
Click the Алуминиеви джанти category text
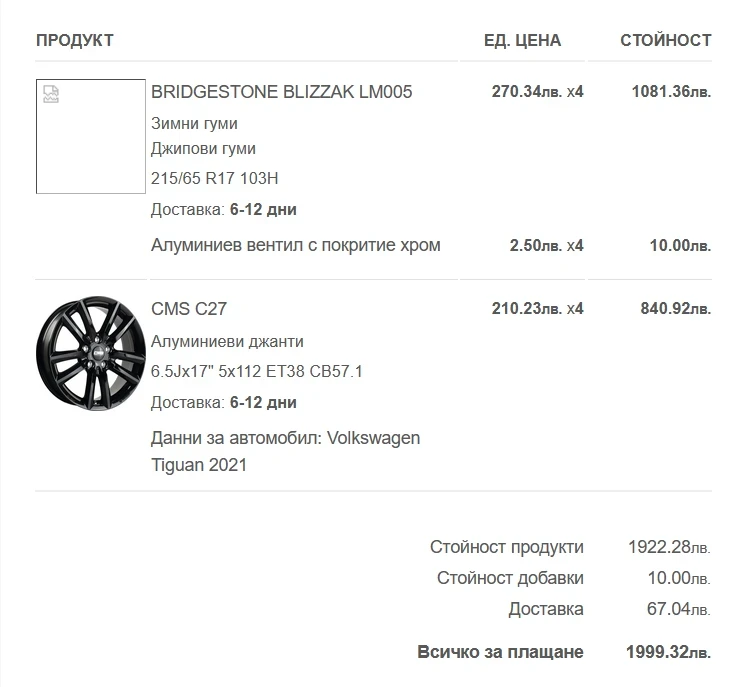(227, 341)
